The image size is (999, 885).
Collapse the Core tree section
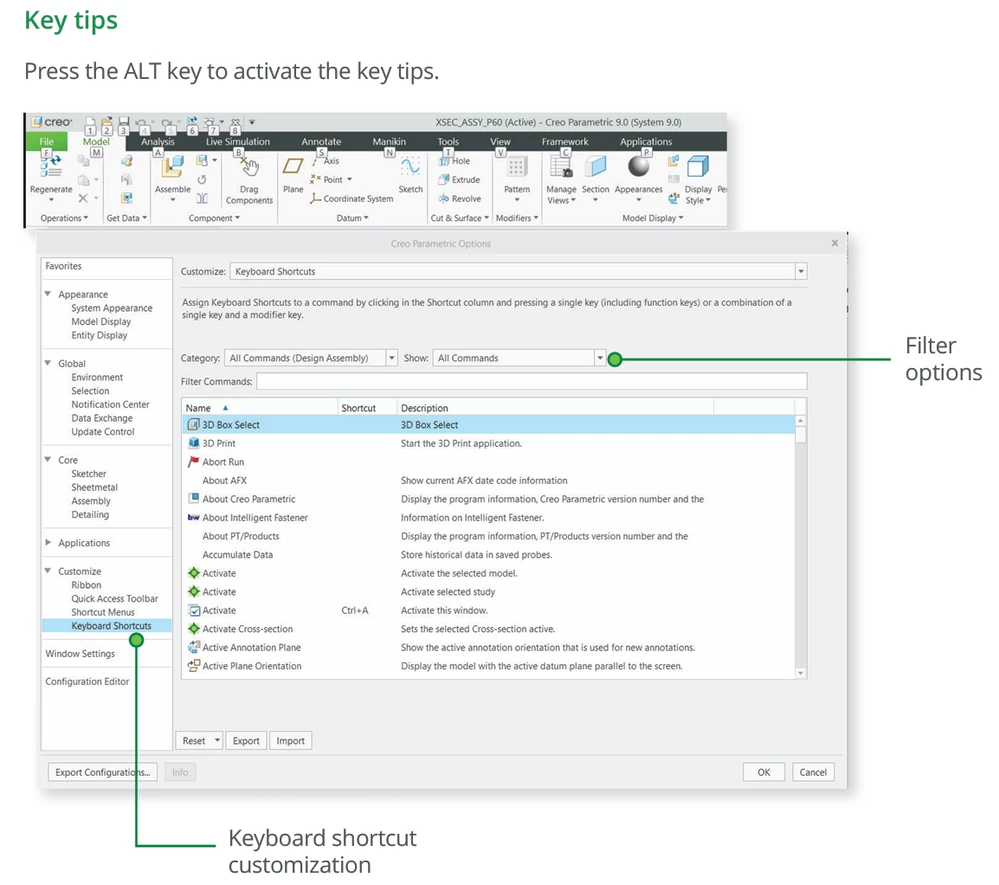[48, 459]
